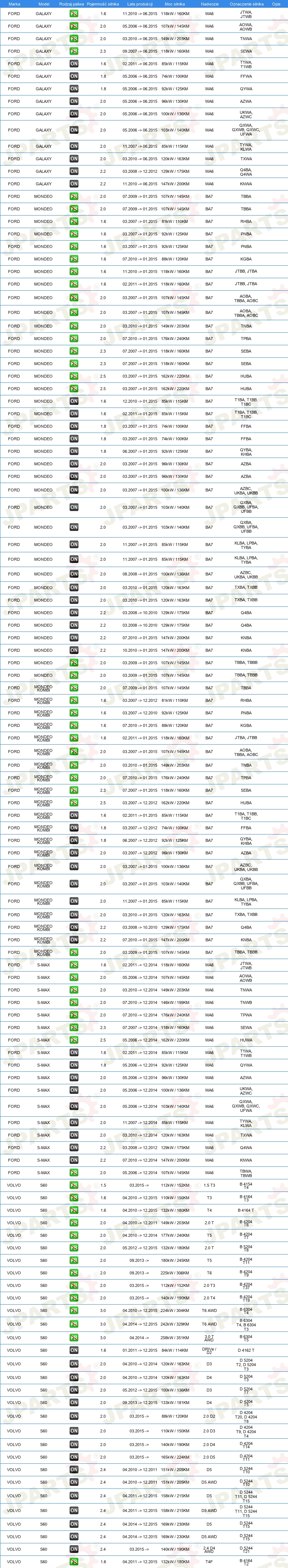This screenshot has height=1568, width=288.
Task: Click PB fuel icon in Volvo S60 T4F row
Action: (74, 1562)
